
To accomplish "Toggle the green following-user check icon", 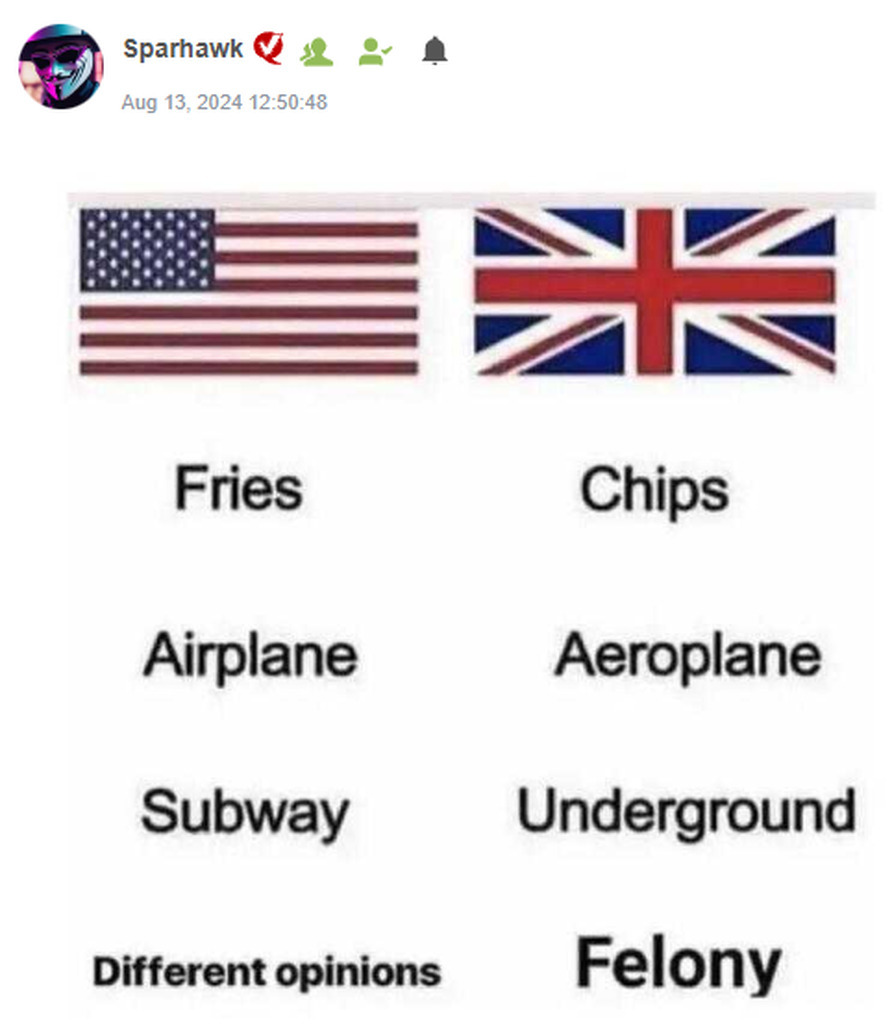I will click(x=375, y=52).
